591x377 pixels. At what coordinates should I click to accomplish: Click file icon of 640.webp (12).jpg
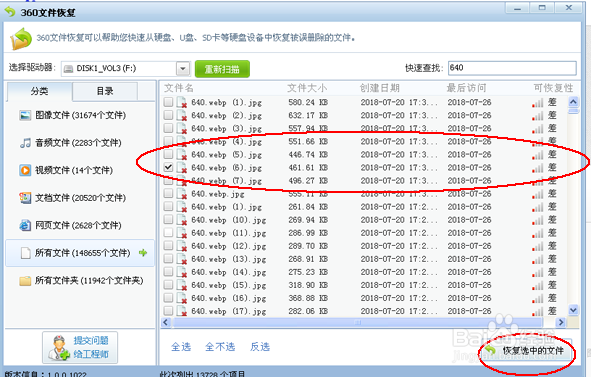tap(182, 246)
